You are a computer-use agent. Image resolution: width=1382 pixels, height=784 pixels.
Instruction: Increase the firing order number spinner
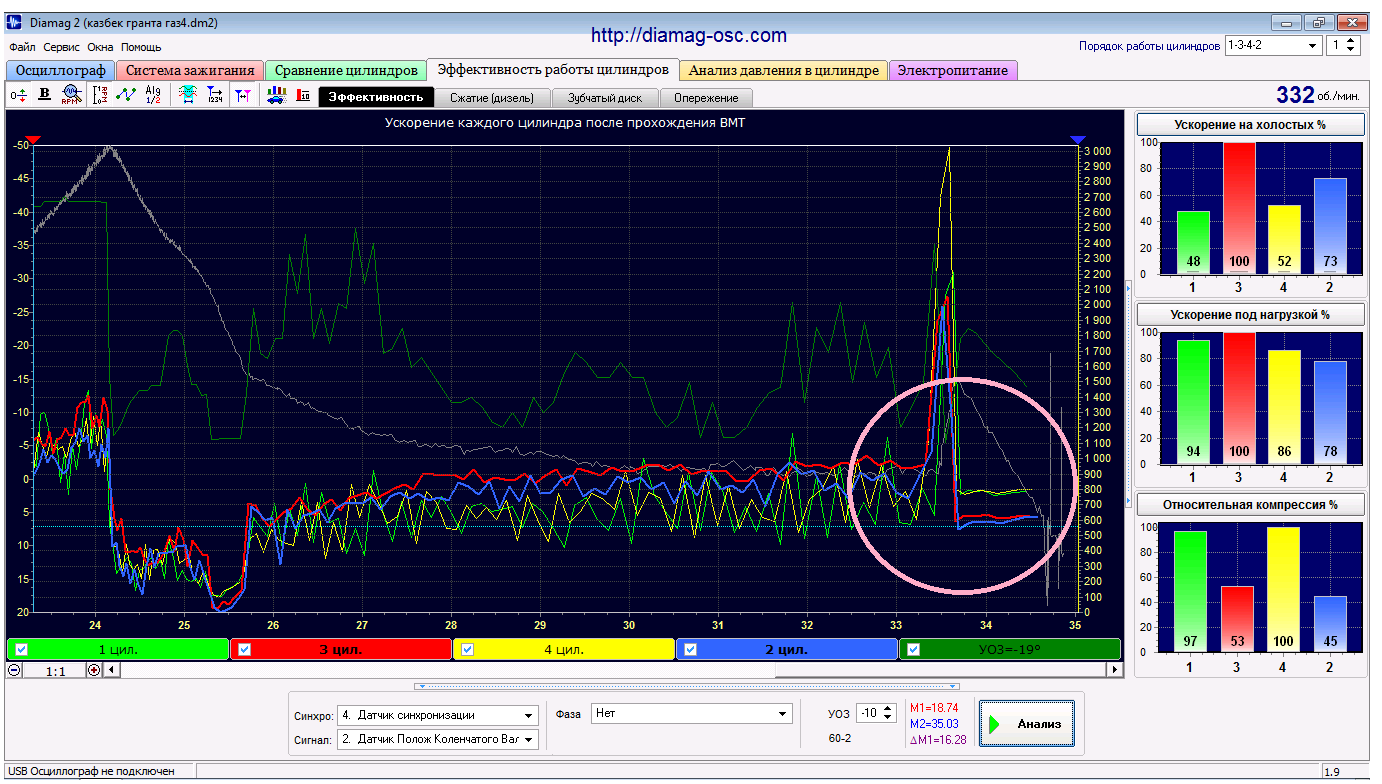pos(1352,41)
